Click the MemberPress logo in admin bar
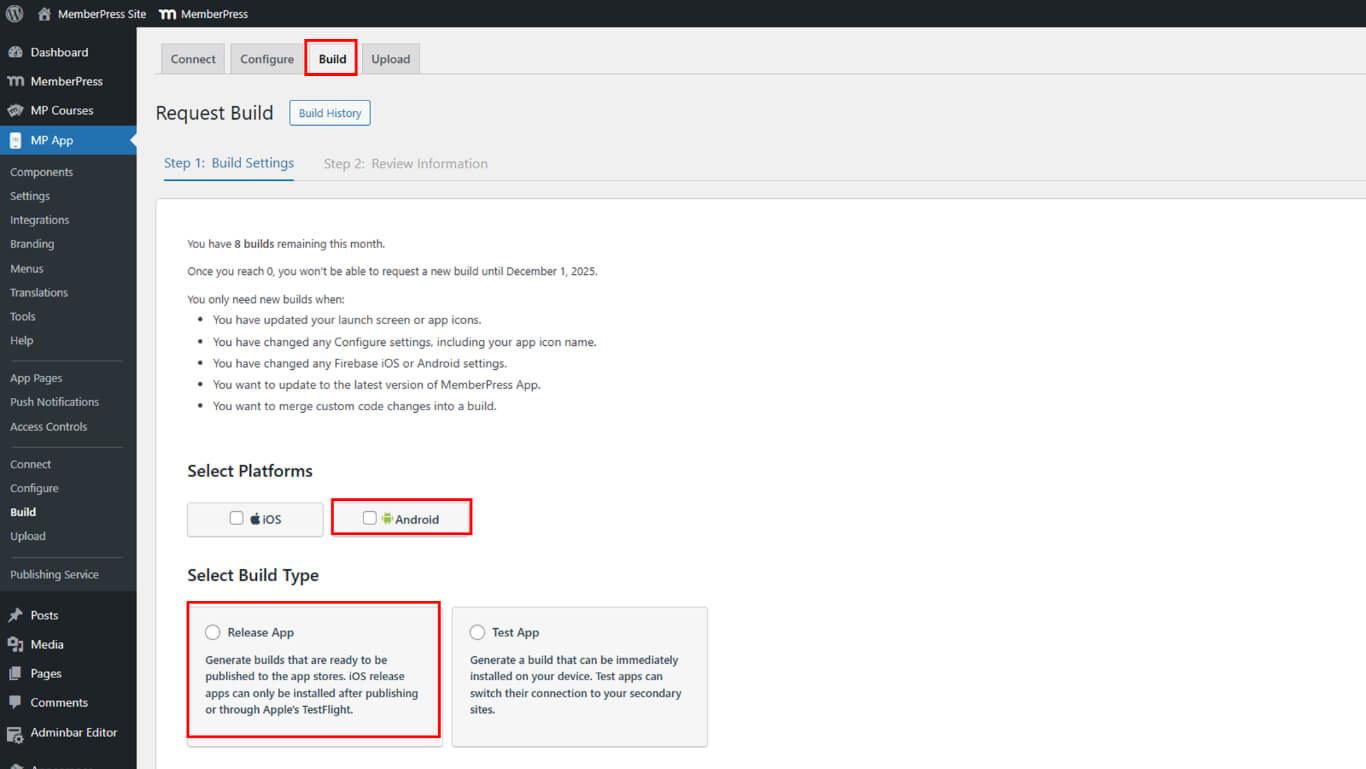The width and height of the screenshot is (1366, 769). [x=168, y=14]
